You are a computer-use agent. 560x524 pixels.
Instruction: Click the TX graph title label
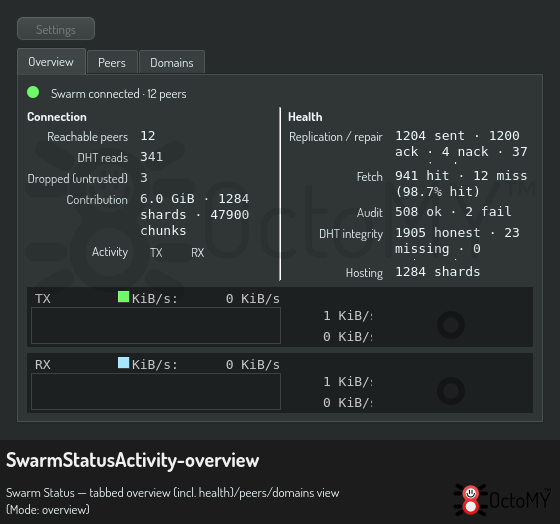(43, 299)
